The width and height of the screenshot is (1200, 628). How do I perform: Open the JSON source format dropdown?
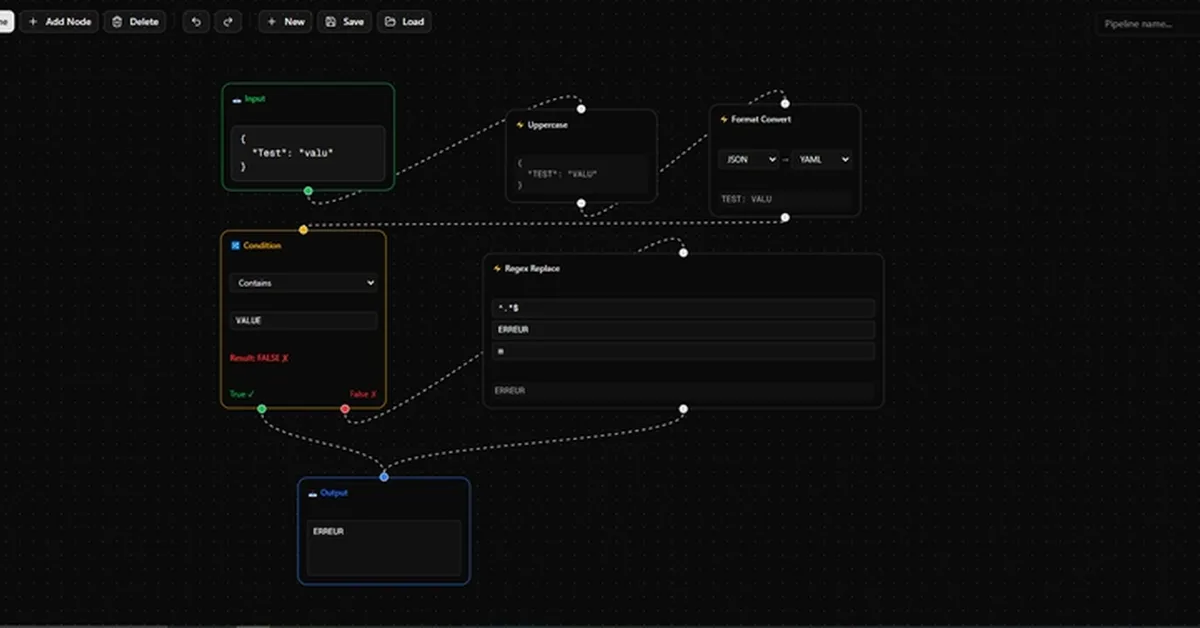click(x=748, y=159)
